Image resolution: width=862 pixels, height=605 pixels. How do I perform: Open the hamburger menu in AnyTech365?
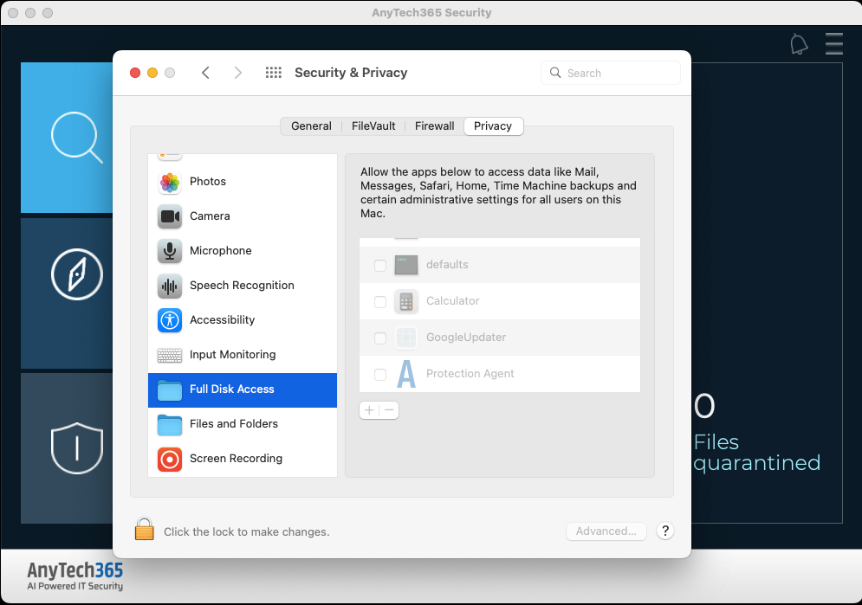834,44
